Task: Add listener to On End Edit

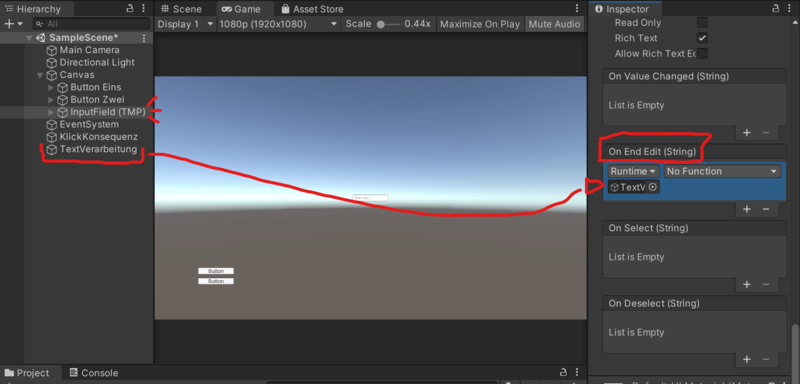Action: pos(747,209)
